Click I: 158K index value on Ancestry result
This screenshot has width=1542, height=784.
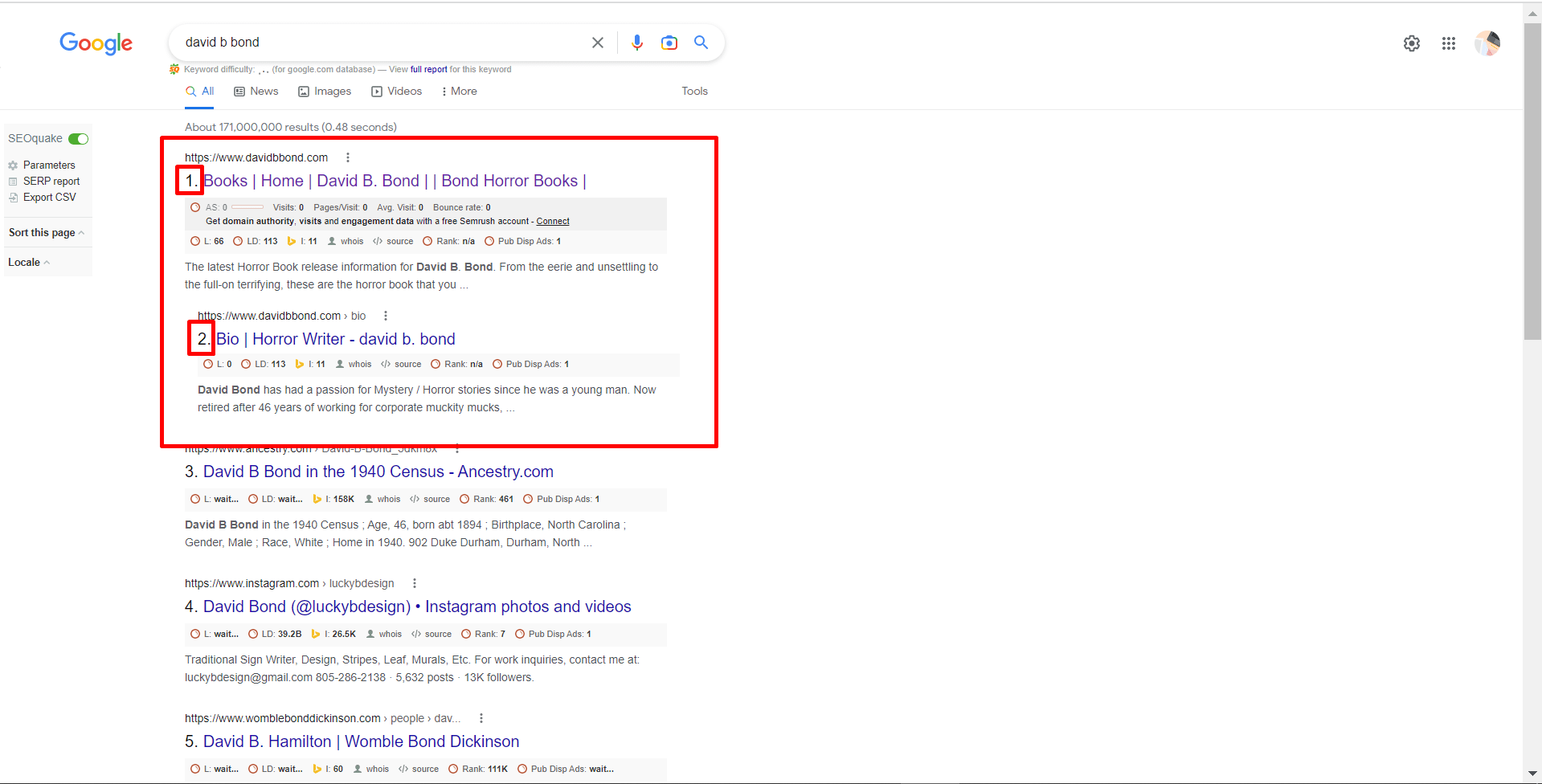[x=333, y=499]
